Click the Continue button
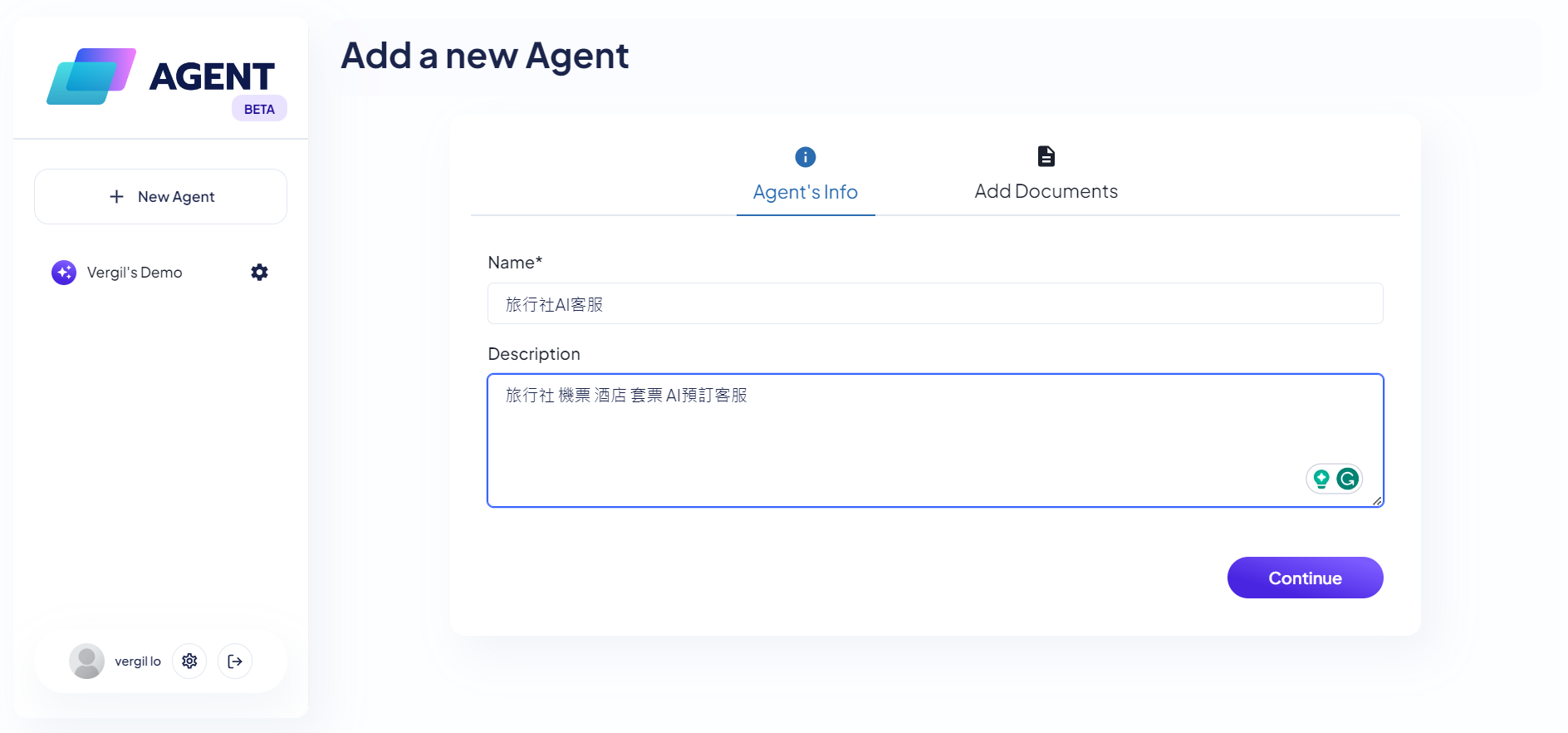 1305,578
